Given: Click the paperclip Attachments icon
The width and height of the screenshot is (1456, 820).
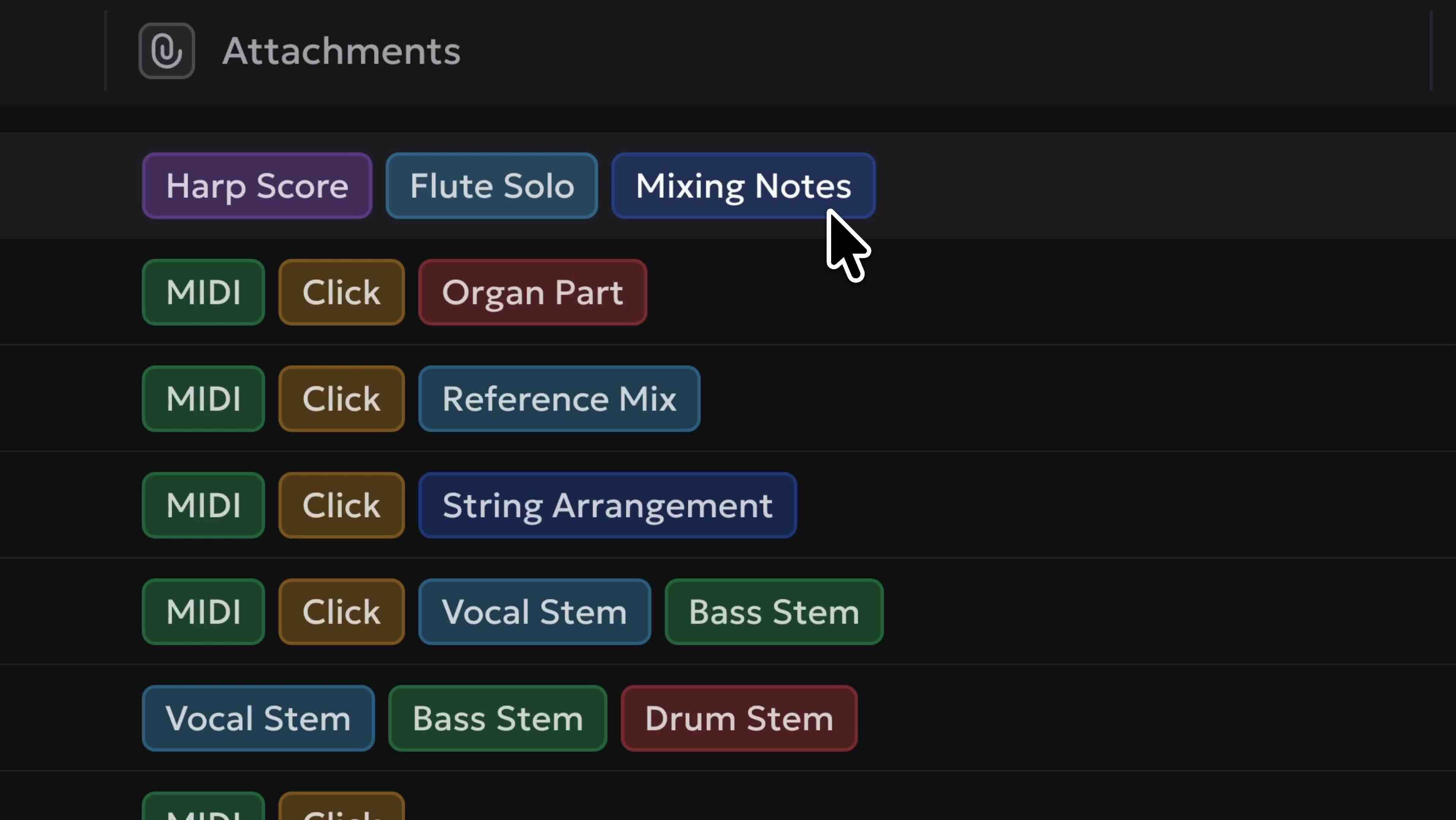Looking at the screenshot, I should pyautogui.click(x=166, y=50).
